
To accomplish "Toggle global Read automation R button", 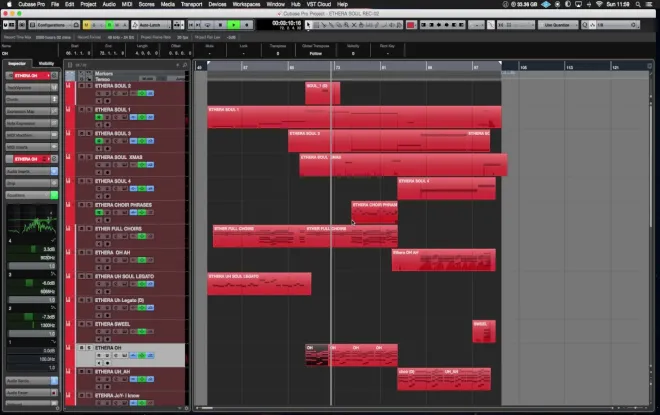I will [x=109, y=25].
